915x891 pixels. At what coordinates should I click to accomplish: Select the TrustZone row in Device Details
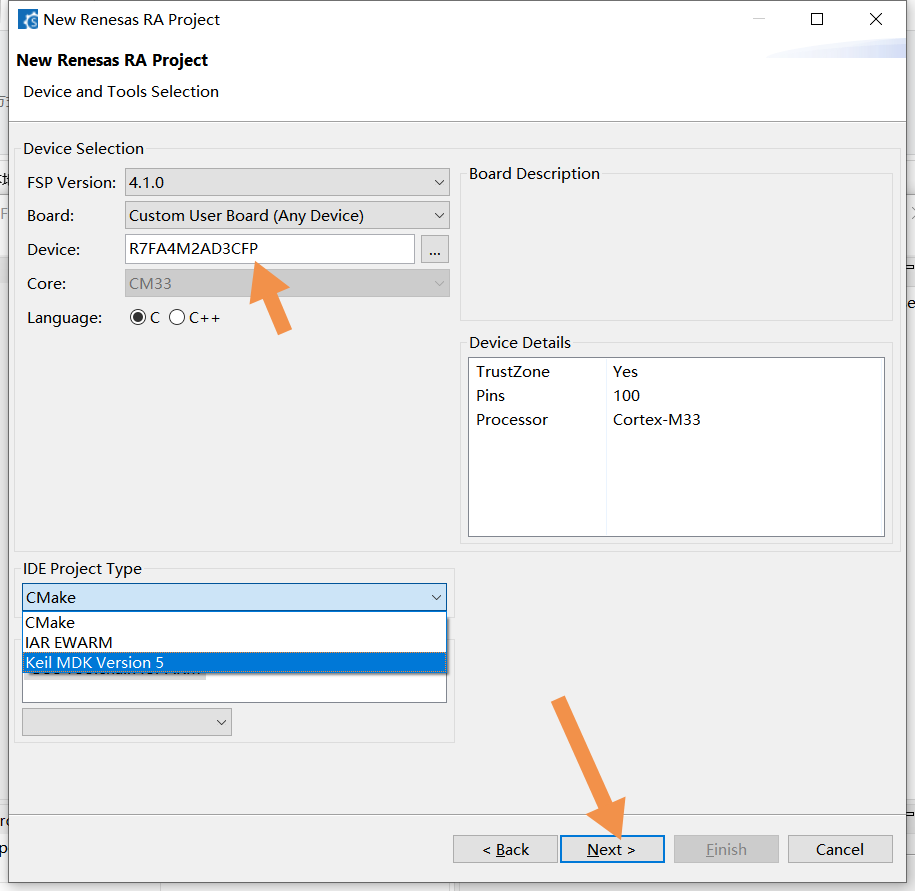click(676, 372)
